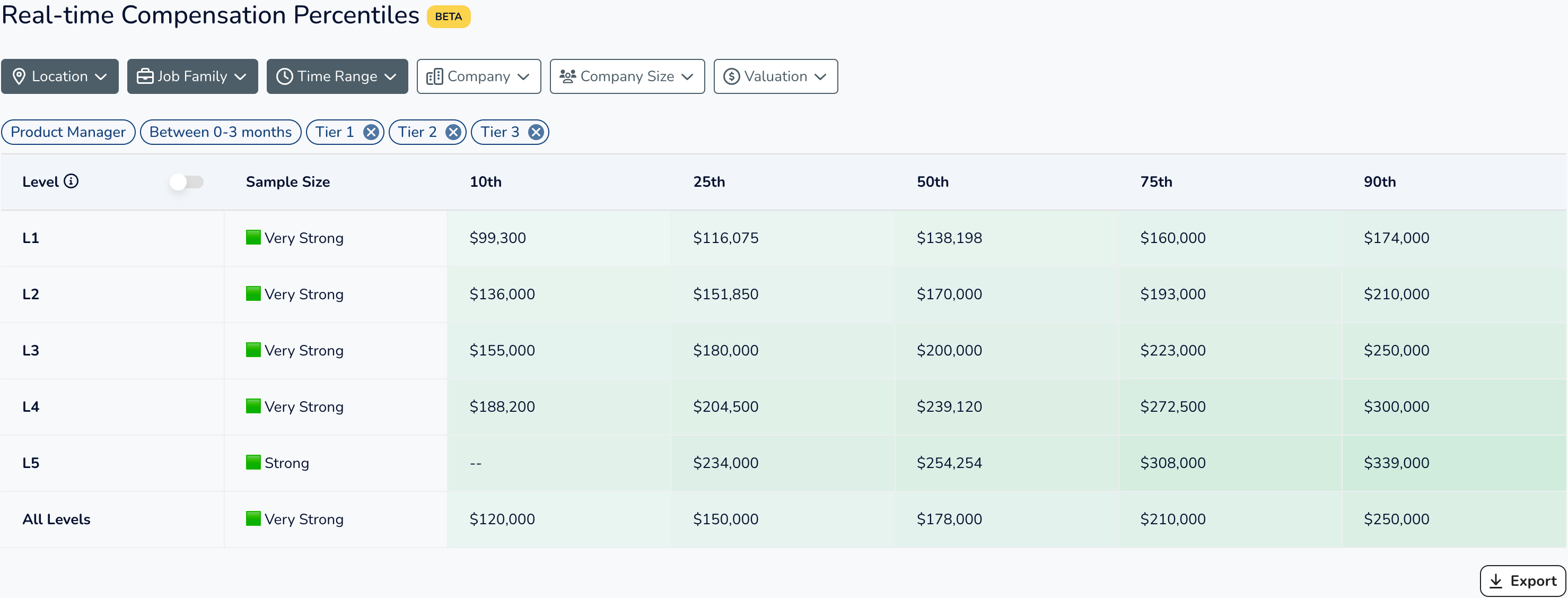This screenshot has width=1568, height=598.
Task: Click the $151,850 cell
Action: (x=783, y=294)
